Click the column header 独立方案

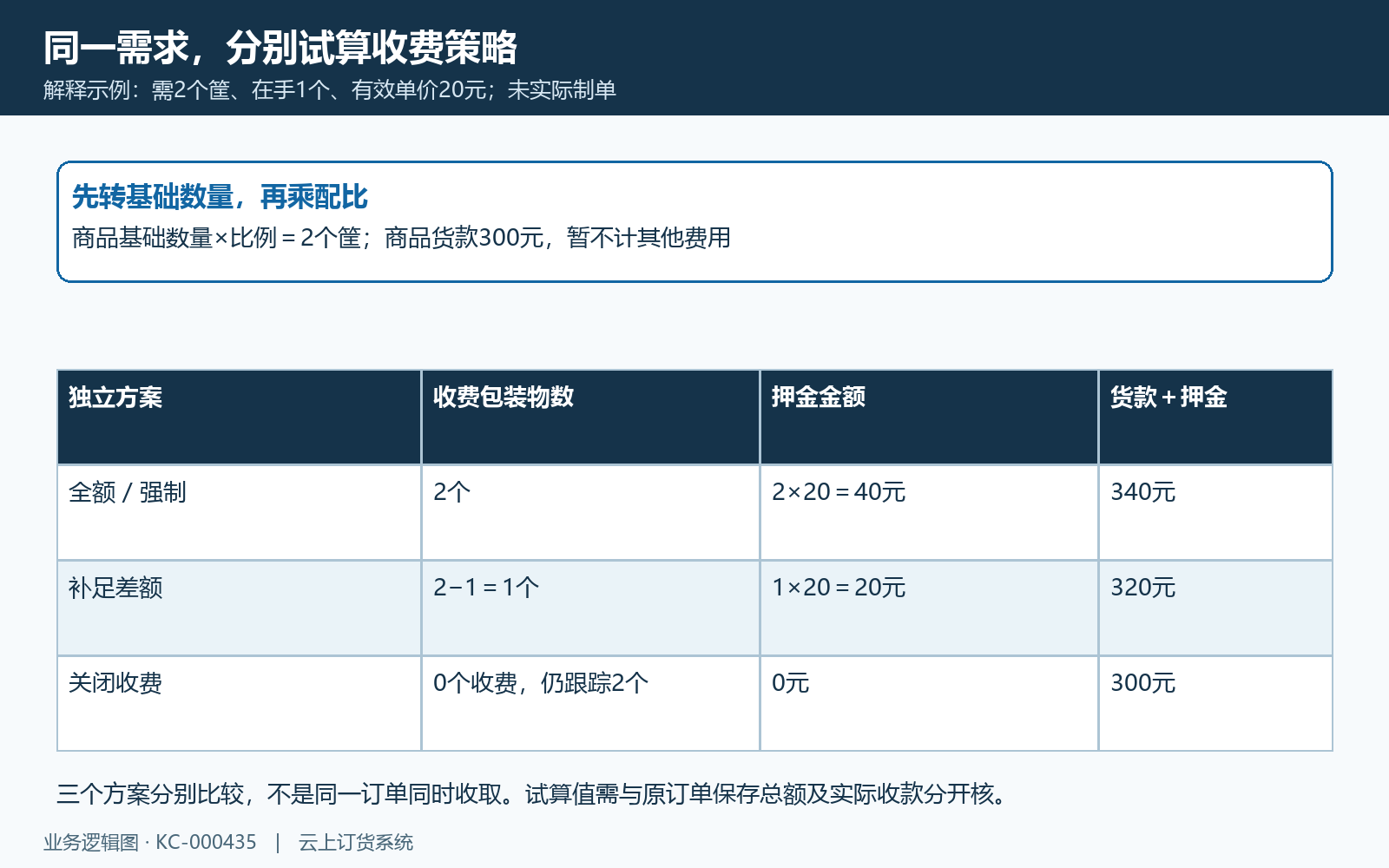tap(239, 417)
